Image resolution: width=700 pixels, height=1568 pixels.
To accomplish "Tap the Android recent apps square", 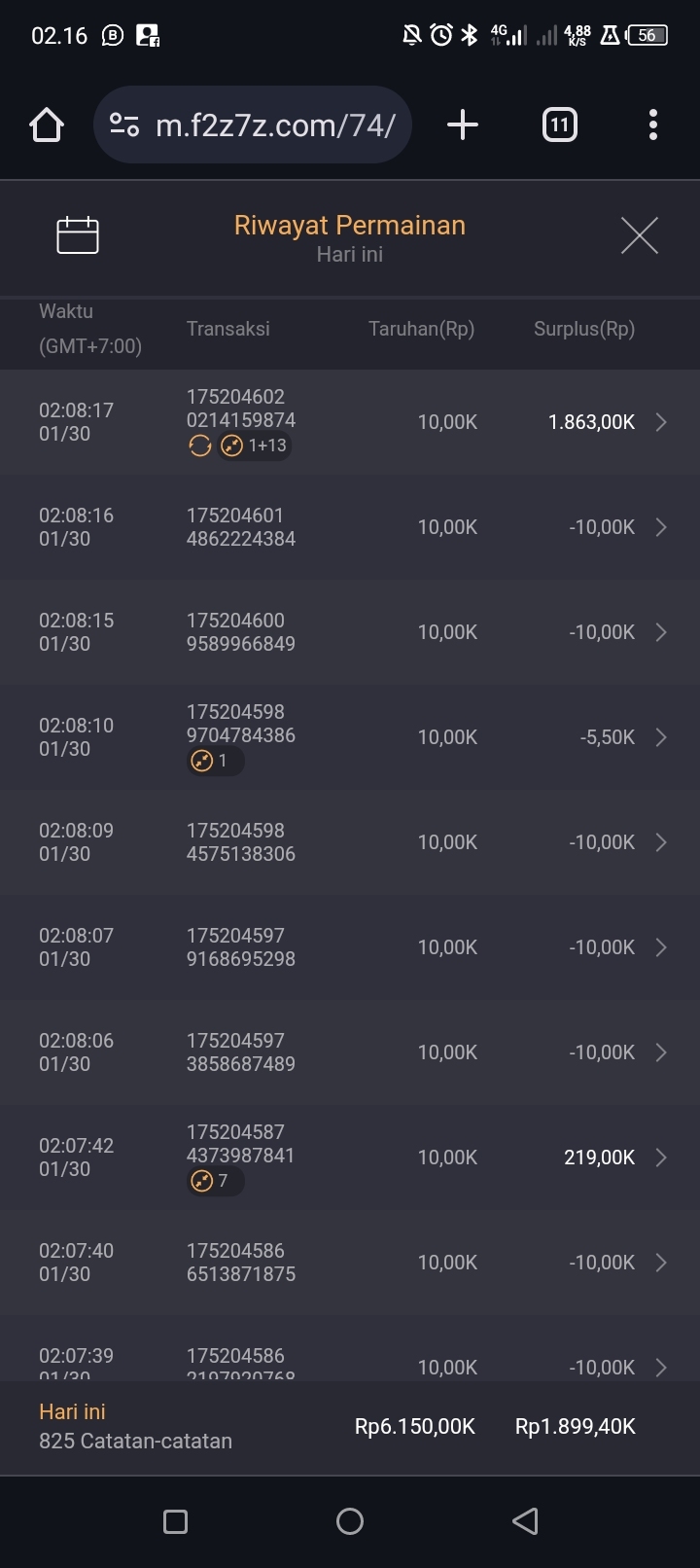I will point(176,1521).
